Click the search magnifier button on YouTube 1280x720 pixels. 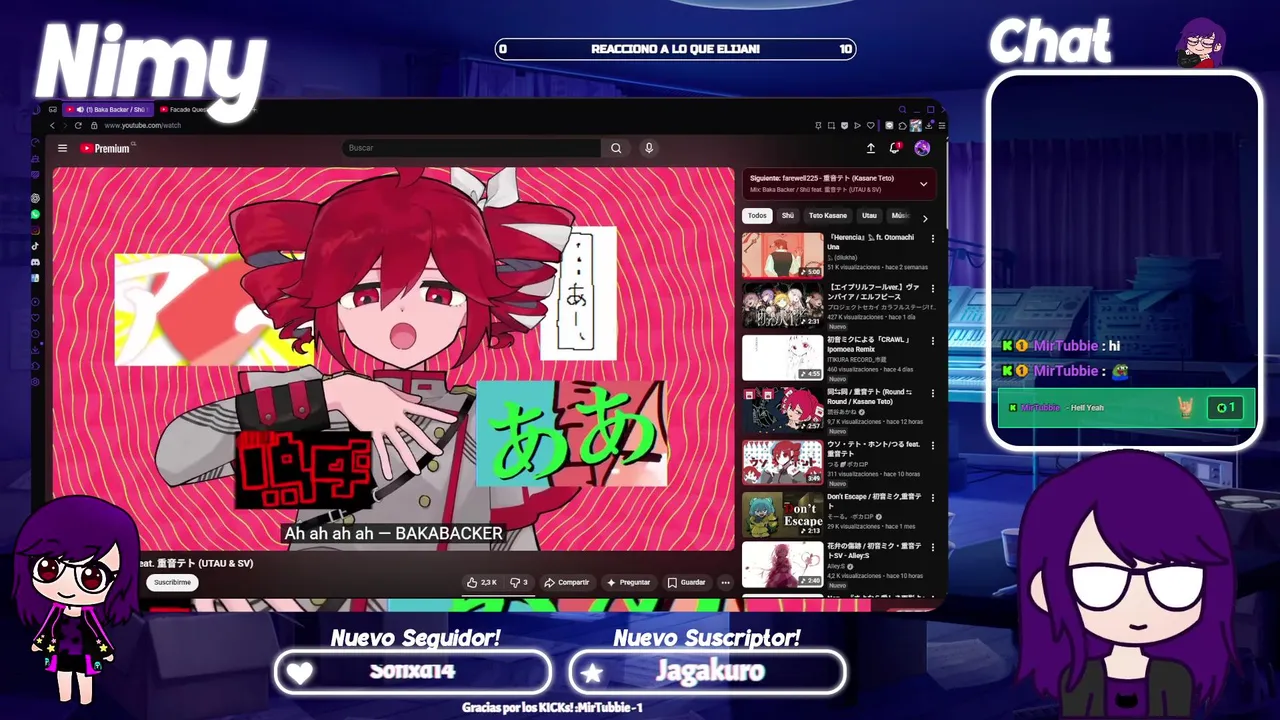616,148
